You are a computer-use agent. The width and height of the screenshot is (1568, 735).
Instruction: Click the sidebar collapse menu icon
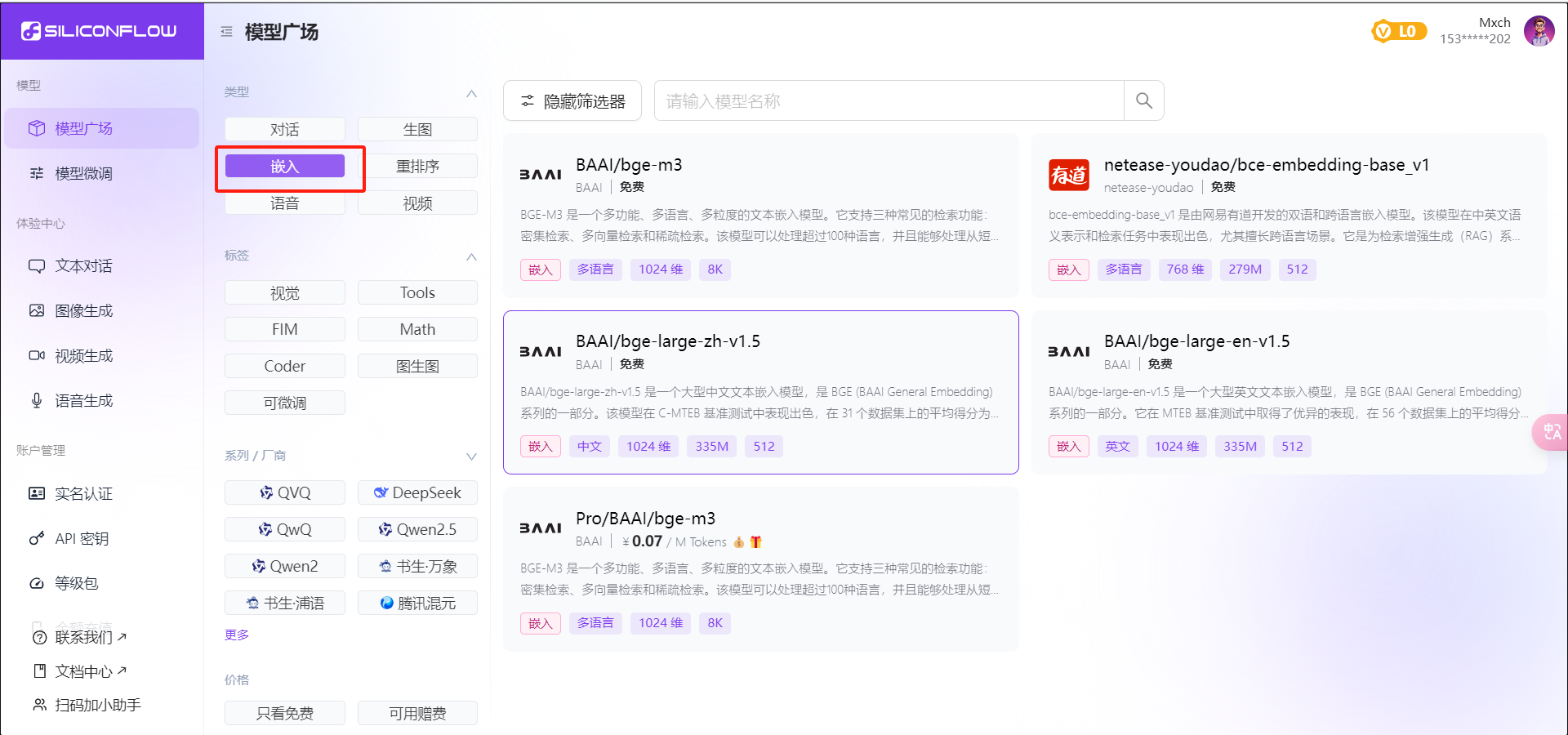click(226, 32)
